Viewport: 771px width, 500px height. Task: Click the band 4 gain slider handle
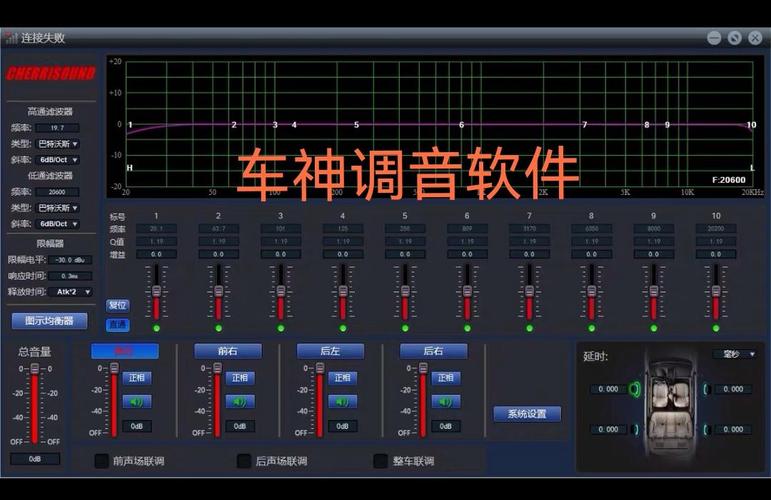pyautogui.click(x=343, y=290)
